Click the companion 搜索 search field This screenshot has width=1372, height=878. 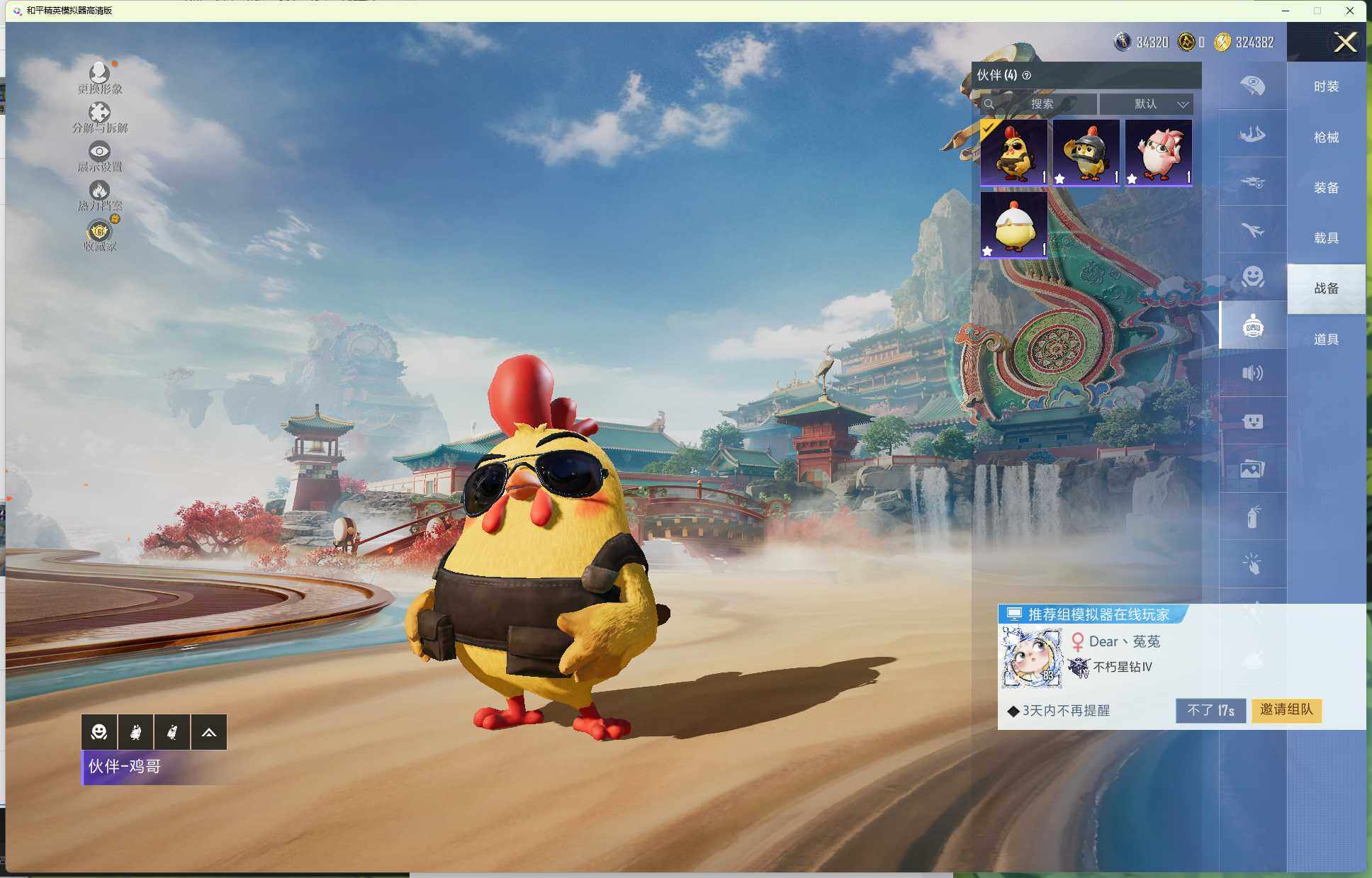point(1040,104)
